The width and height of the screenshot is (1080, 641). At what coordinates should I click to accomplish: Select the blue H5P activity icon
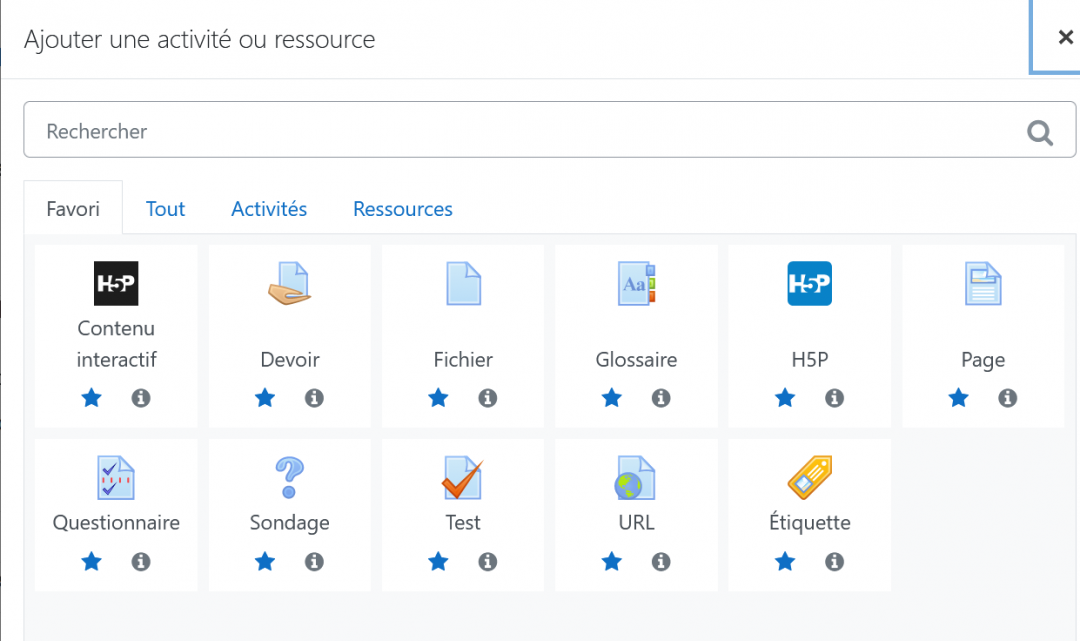click(x=809, y=283)
